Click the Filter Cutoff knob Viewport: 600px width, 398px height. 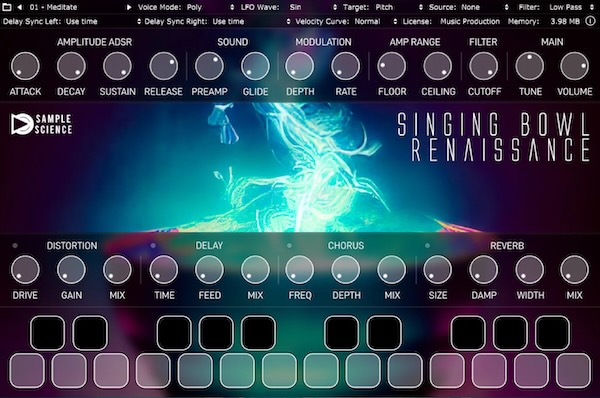pos(484,66)
